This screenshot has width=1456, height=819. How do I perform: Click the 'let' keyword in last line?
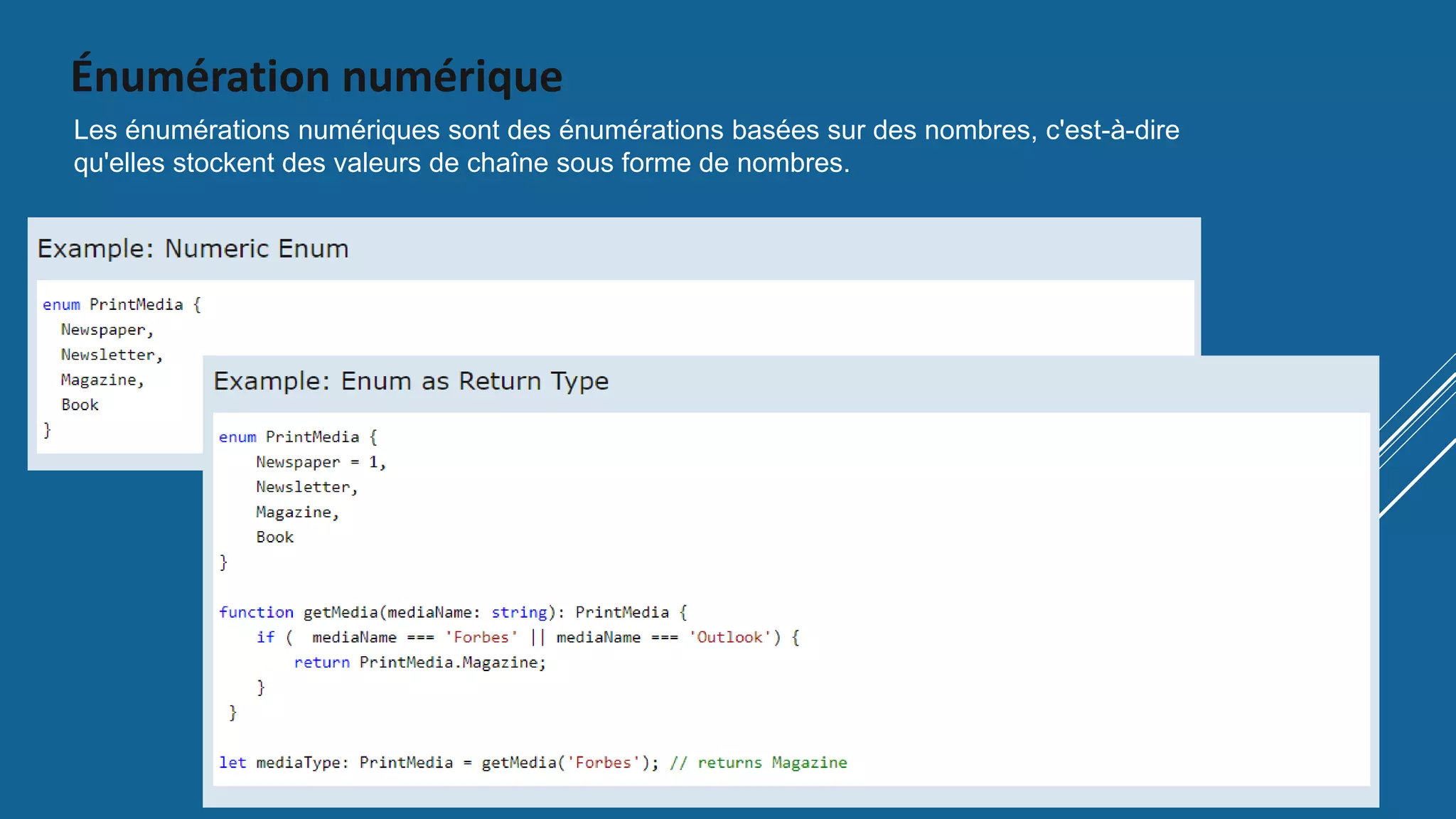pyautogui.click(x=232, y=763)
